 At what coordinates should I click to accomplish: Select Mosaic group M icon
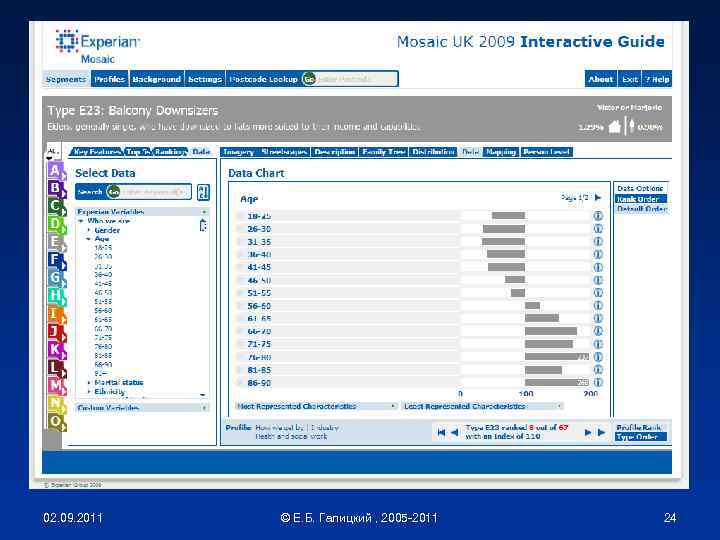tap(56, 385)
